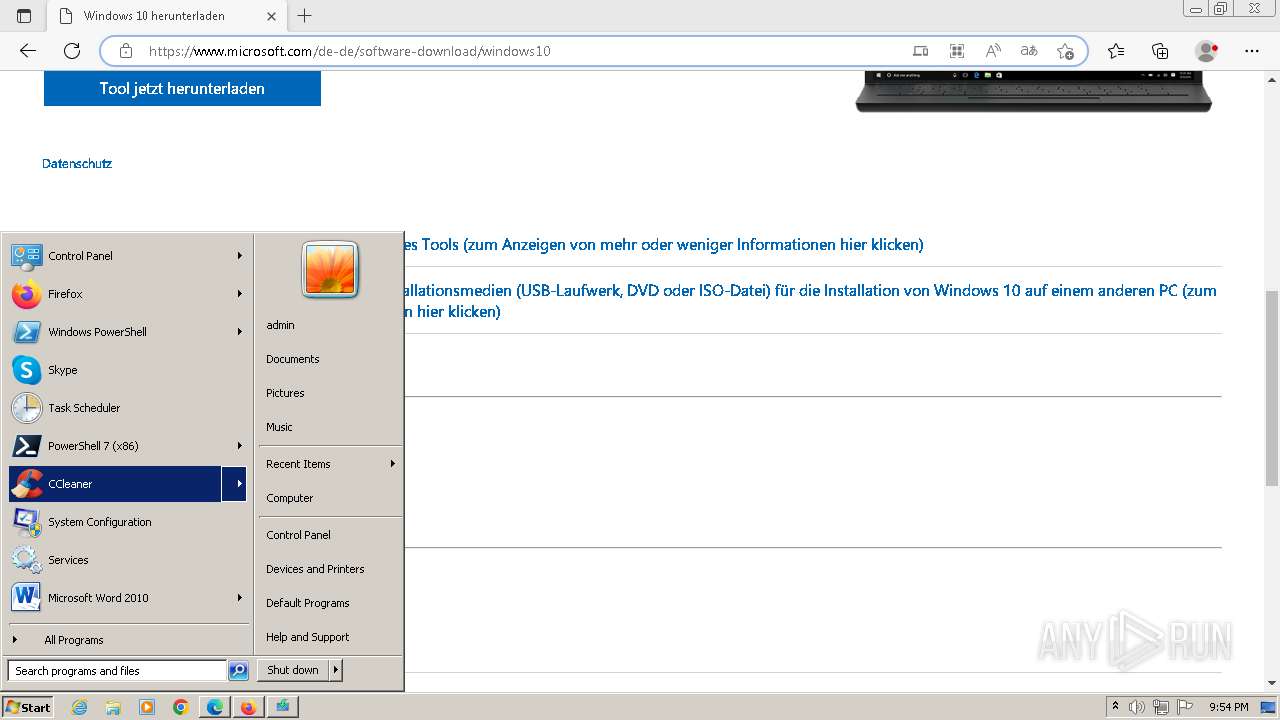Click Tool jetzt herunterladen button
Viewport: 1280px width, 720px height.
[x=182, y=89]
